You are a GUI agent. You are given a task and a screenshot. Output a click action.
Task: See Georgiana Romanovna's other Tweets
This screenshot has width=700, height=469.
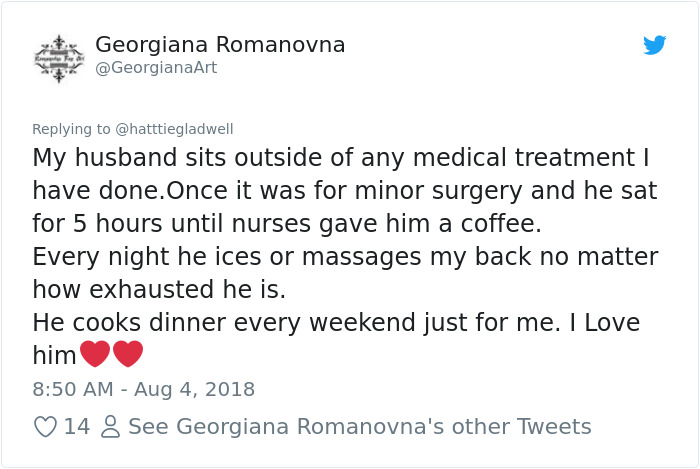360,427
